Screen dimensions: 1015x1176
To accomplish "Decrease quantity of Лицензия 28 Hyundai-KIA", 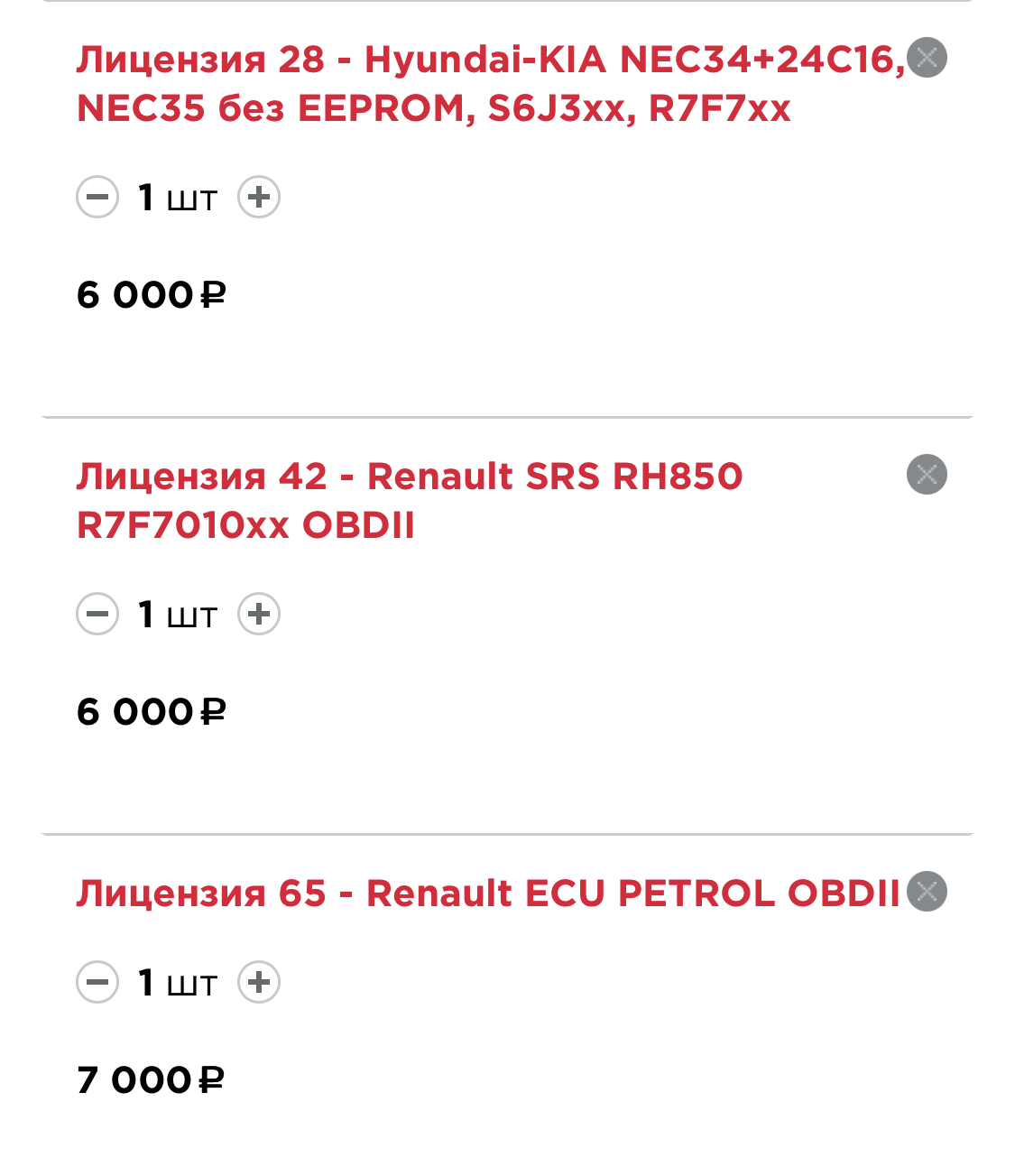I will point(97,198).
